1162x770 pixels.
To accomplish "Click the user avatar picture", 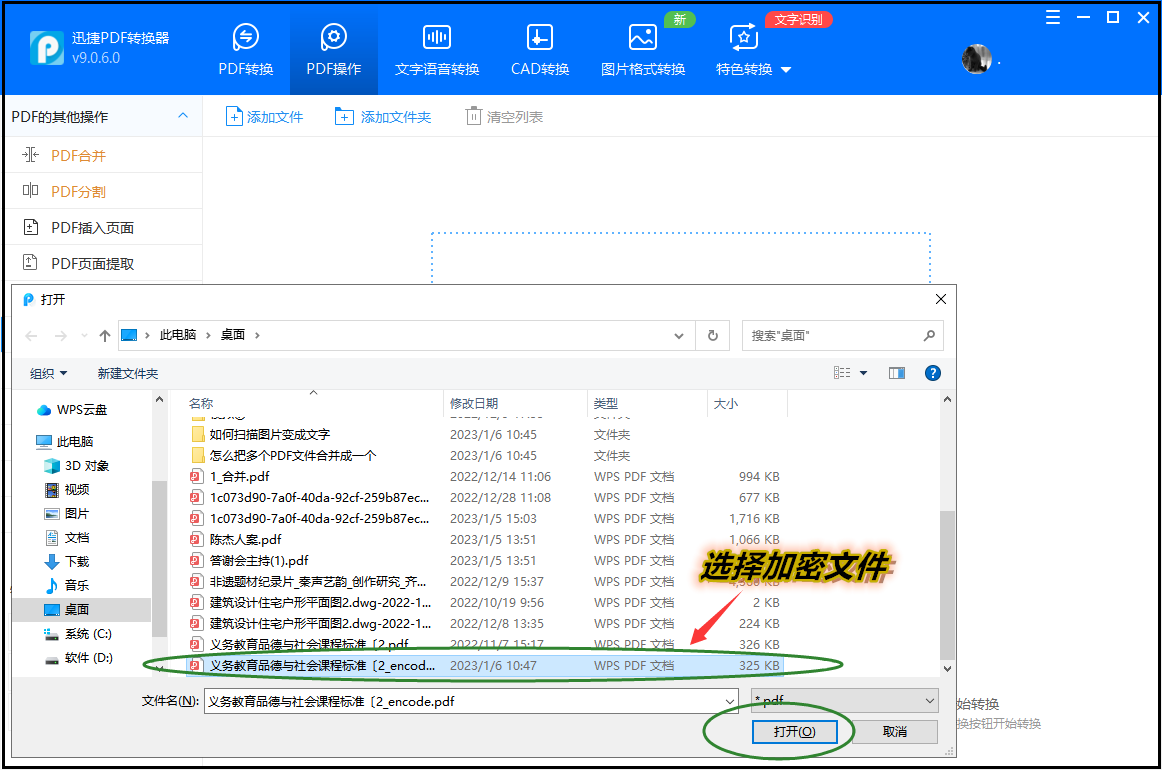I will point(976,59).
